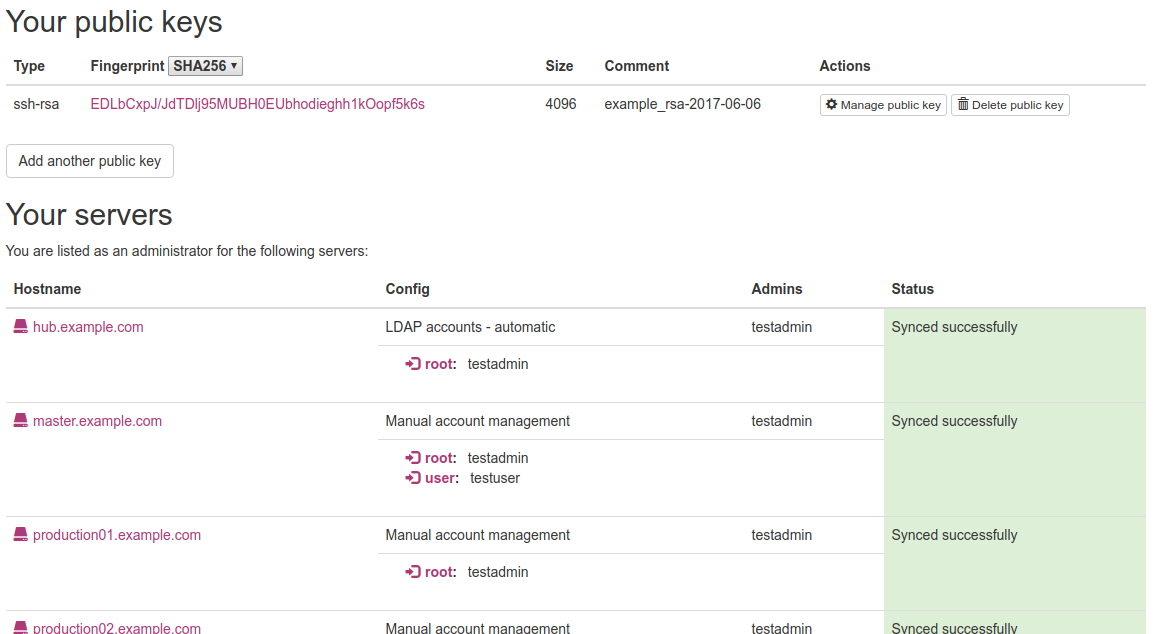The width and height of the screenshot is (1154, 634).
Task: Click 'Synced successfully' status for master.example.com
Action: (954, 421)
